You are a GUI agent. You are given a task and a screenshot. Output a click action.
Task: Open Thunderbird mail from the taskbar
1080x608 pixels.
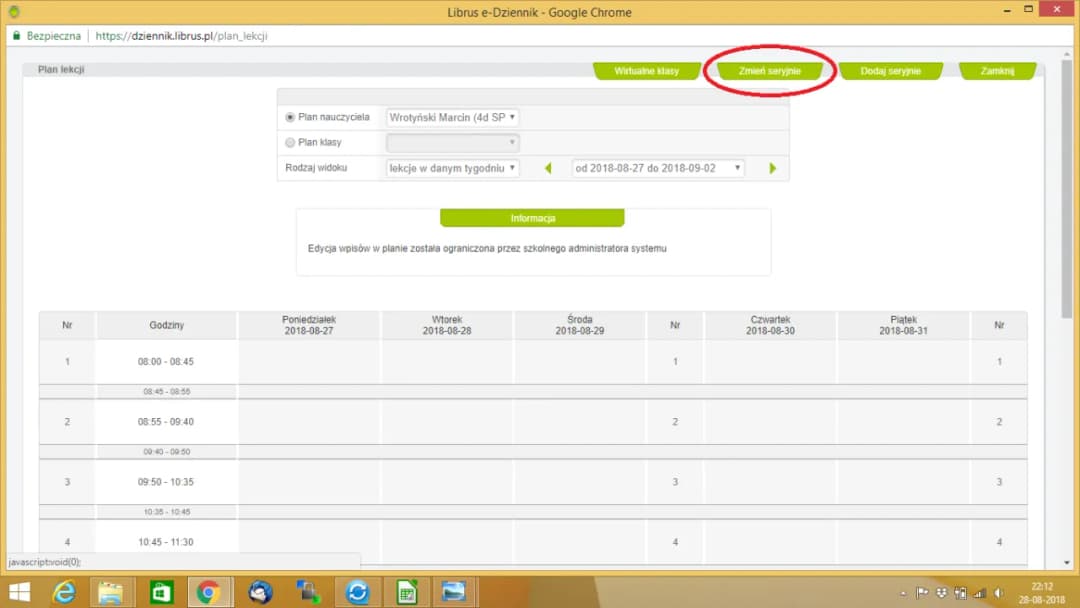(259, 592)
